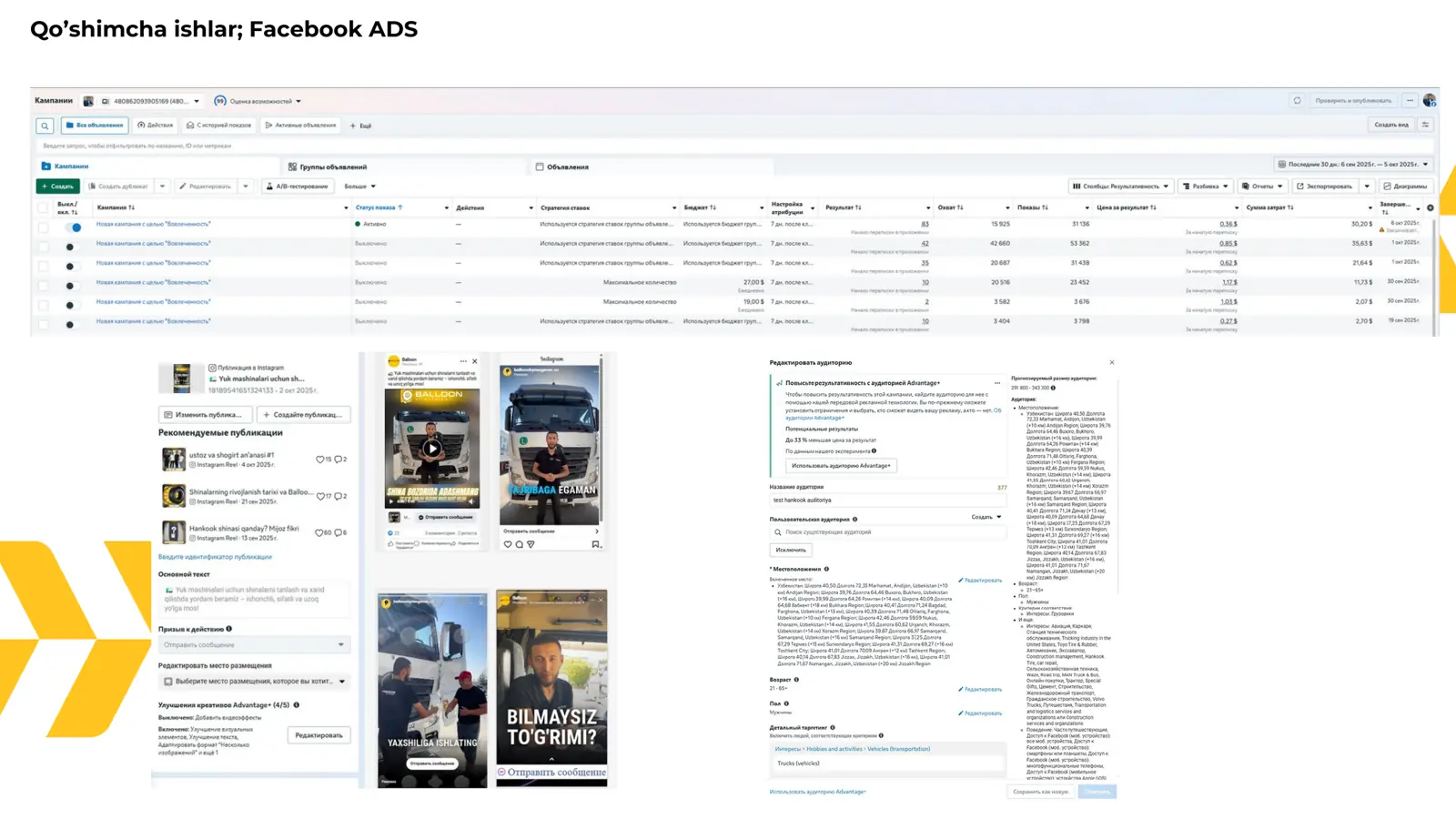Image resolution: width=1456 pixels, height=819 pixels.
Task: Tick the checkbox of the Активно campaign row
Action: (43, 227)
